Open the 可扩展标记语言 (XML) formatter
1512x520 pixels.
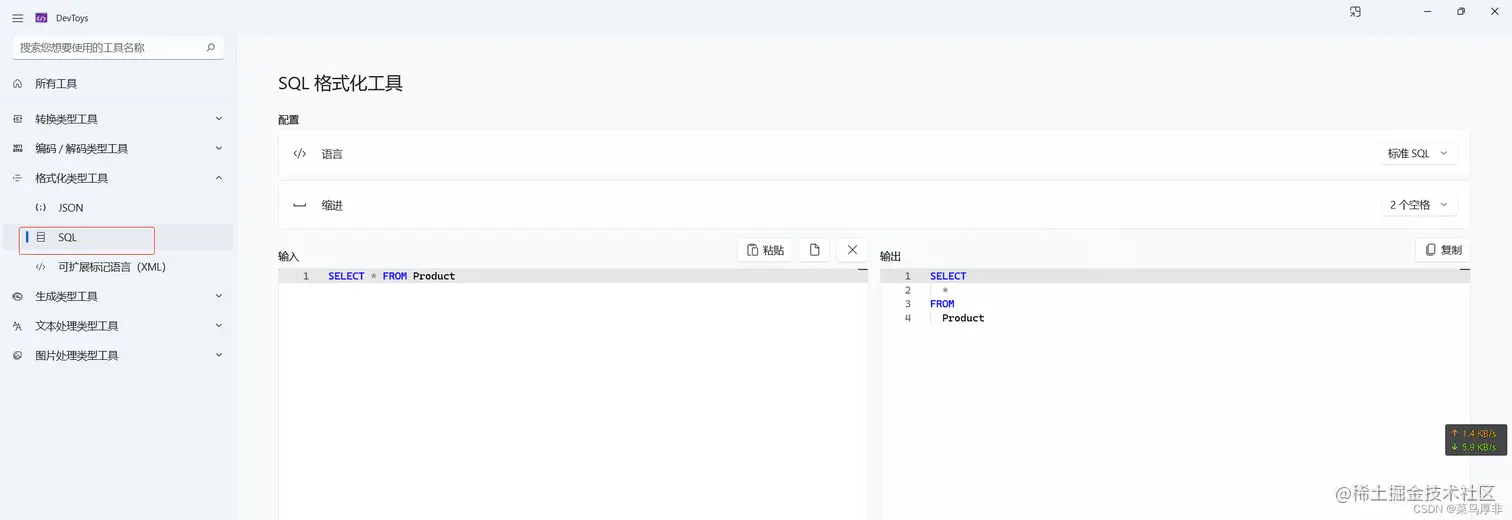[118, 267]
